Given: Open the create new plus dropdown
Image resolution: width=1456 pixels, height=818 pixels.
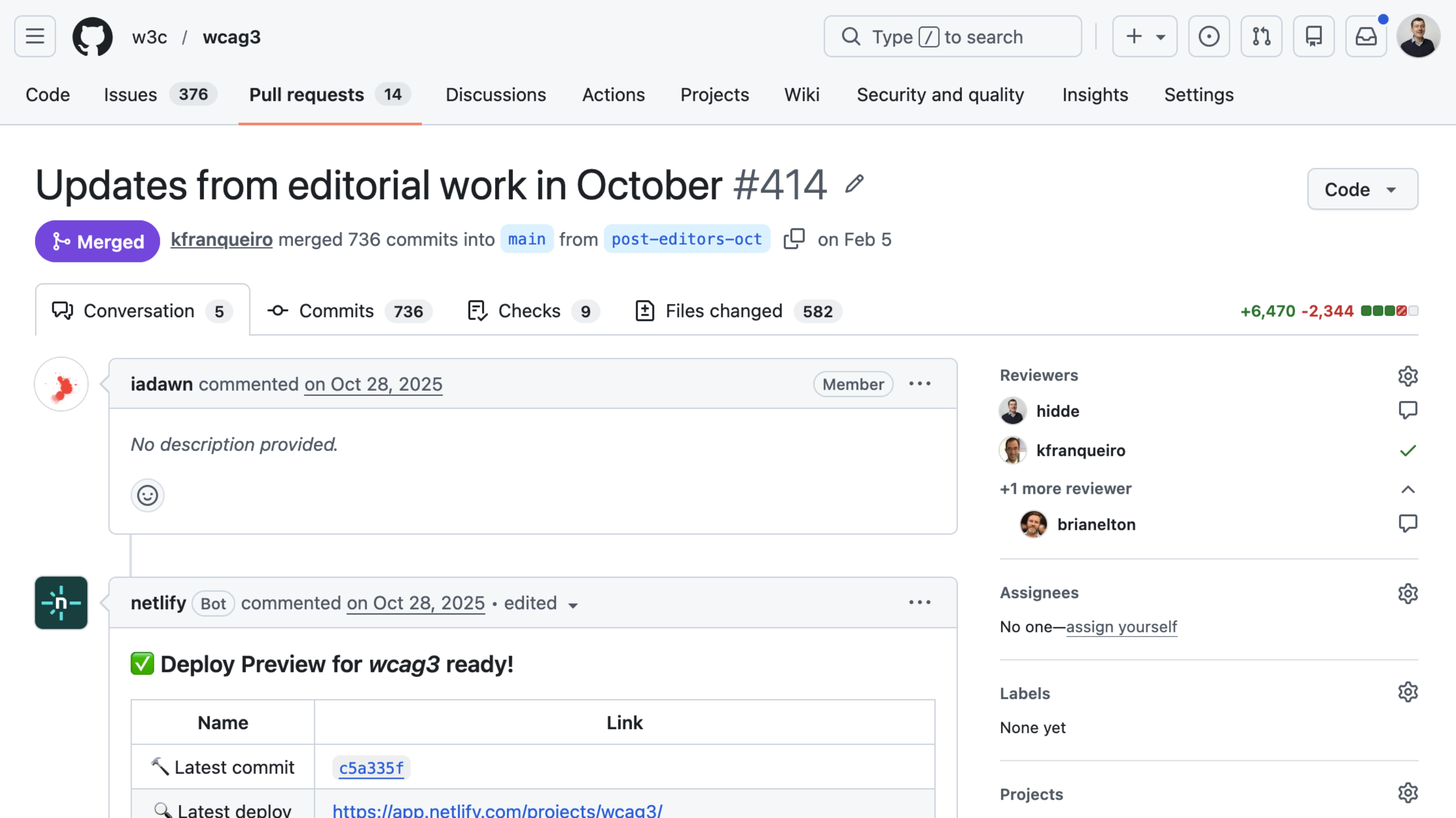Looking at the screenshot, I should (x=1145, y=37).
